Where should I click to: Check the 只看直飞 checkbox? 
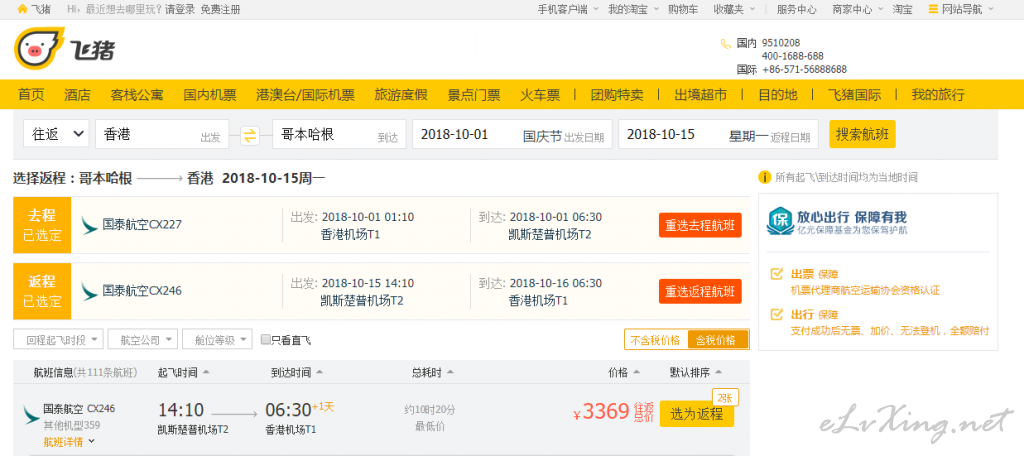click(x=265, y=339)
